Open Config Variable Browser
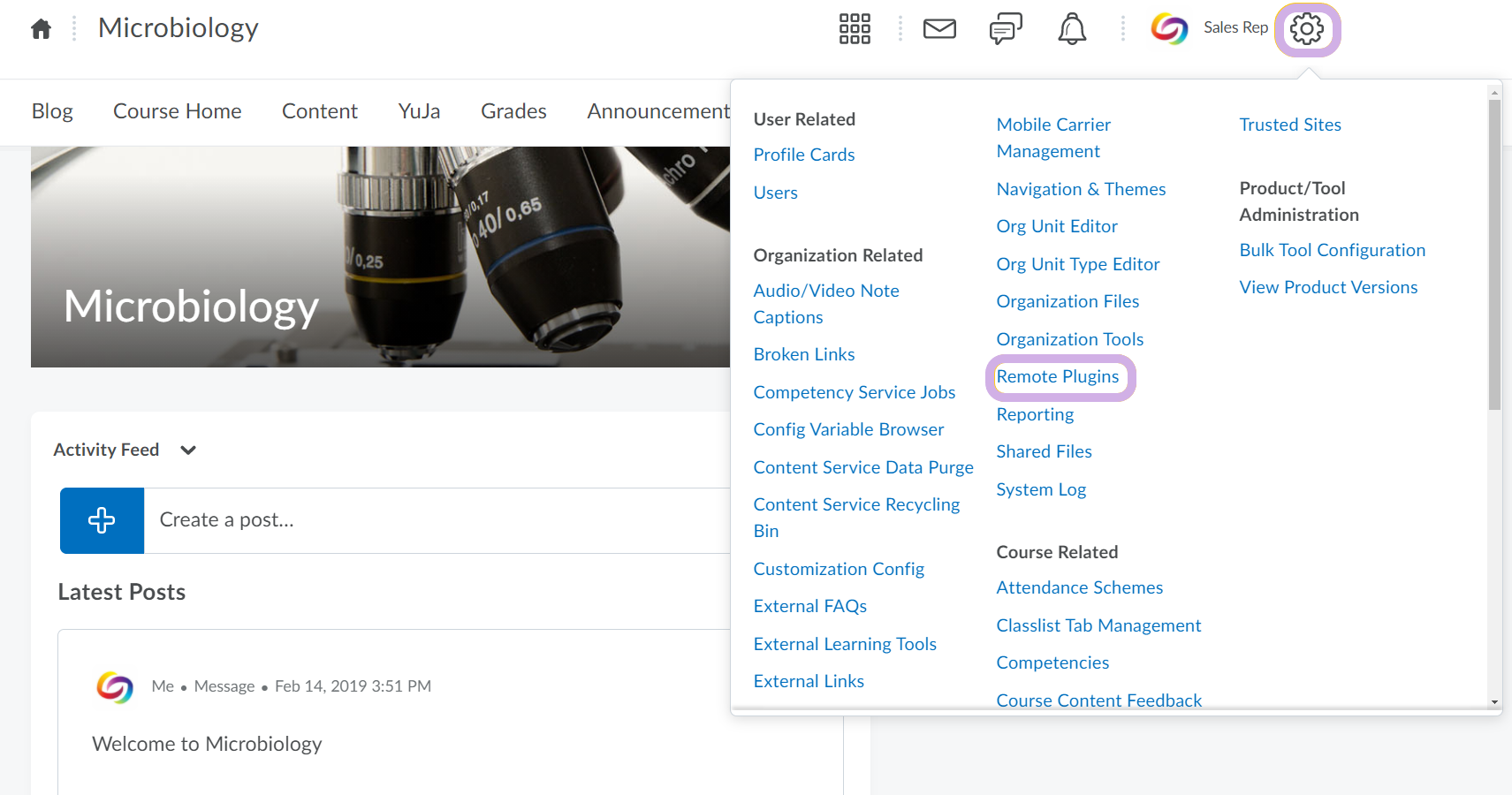 (x=848, y=429)
